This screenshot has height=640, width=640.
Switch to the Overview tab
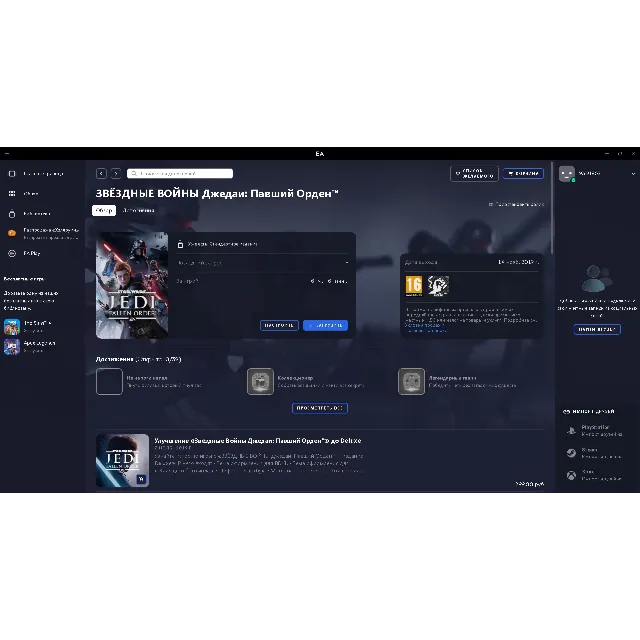pyautogui.click(x=104, y=211)
